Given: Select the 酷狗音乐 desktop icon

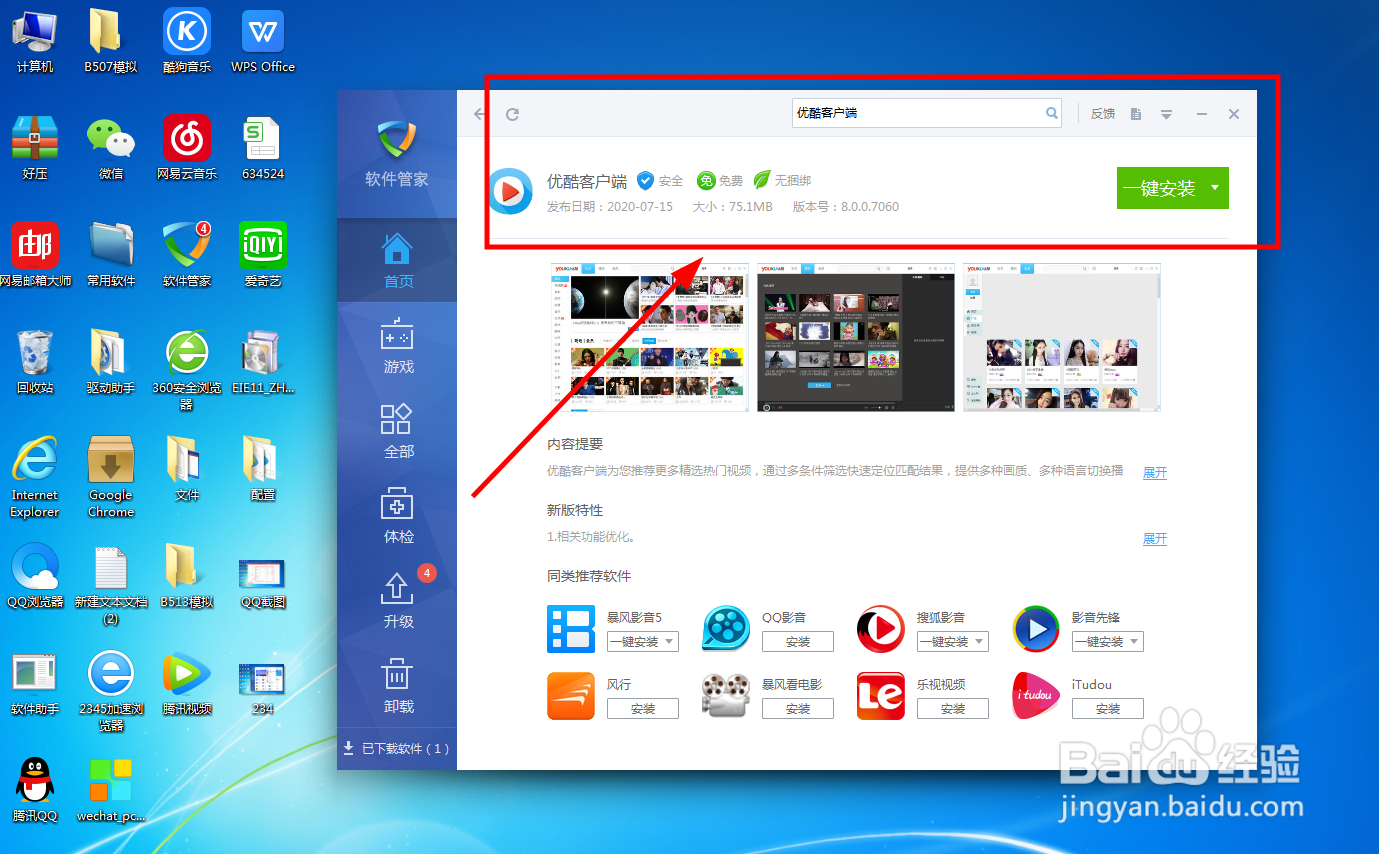Looking at the screenshot, I should [x=187, y=41].
